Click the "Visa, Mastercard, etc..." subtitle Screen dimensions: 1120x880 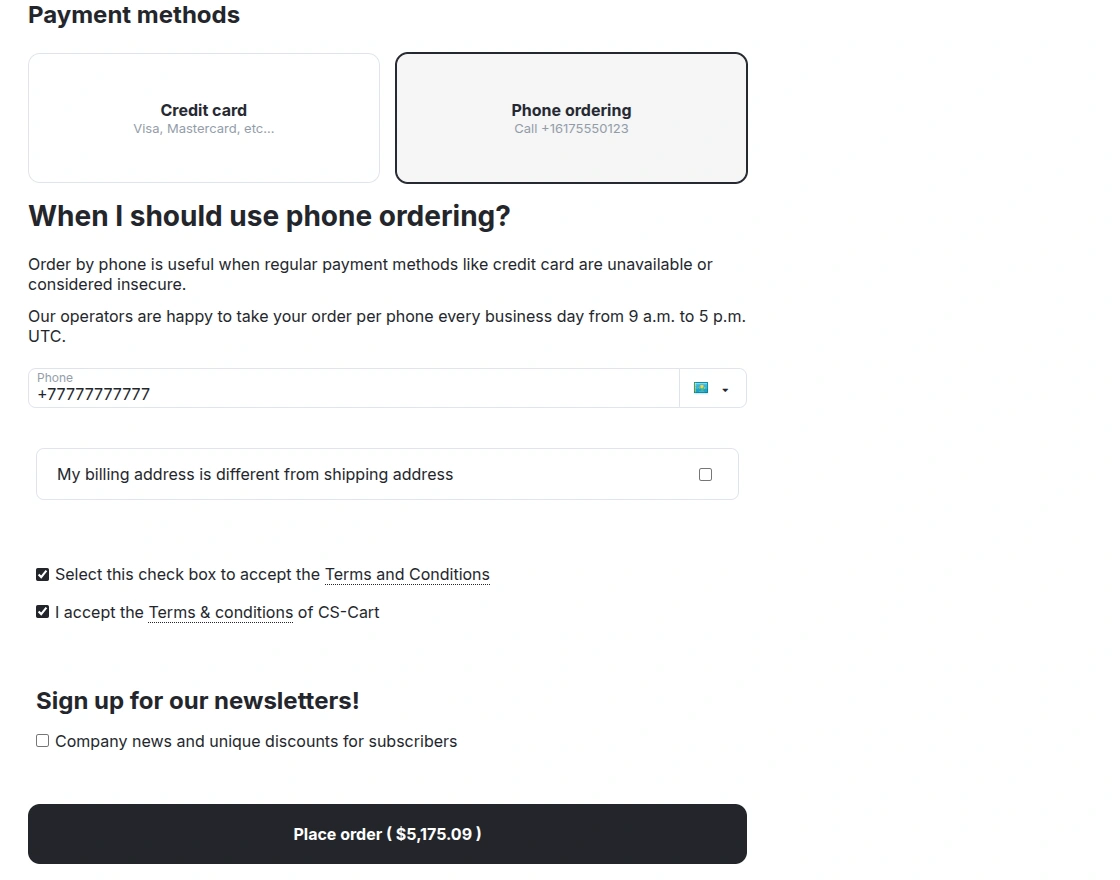(x=204, y=129)
